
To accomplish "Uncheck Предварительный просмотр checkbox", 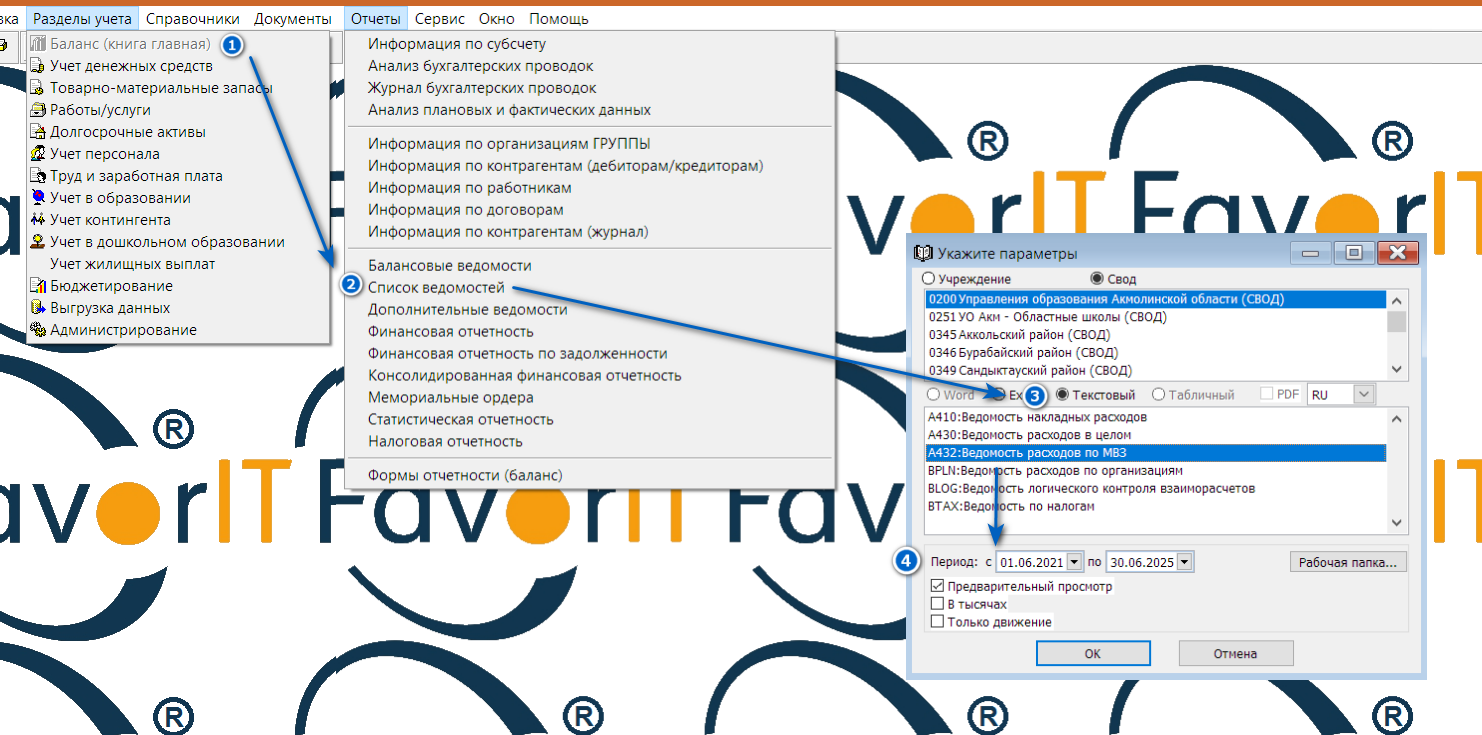I will point(937,587).
